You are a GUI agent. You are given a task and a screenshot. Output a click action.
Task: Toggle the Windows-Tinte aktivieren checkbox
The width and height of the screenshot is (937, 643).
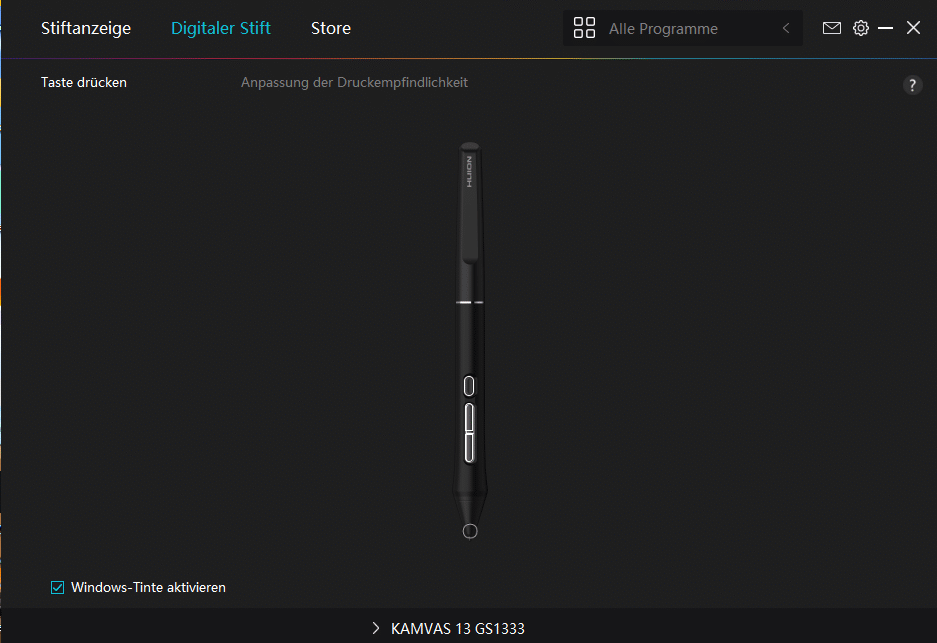[57, 587]
